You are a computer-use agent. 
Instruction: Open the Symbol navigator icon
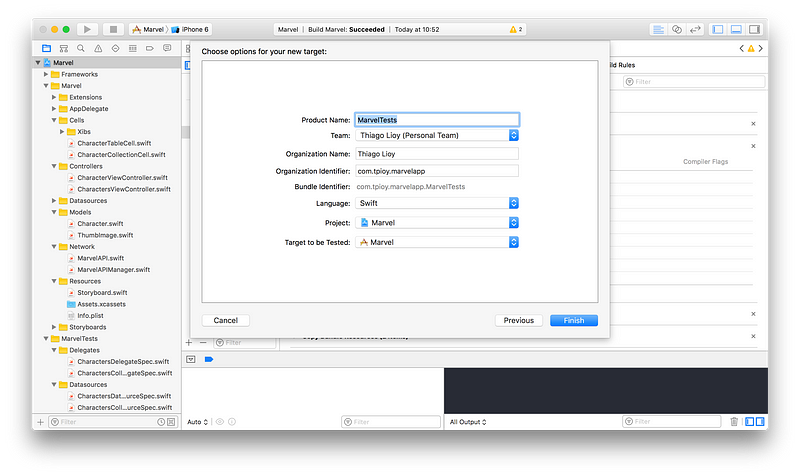64,48
